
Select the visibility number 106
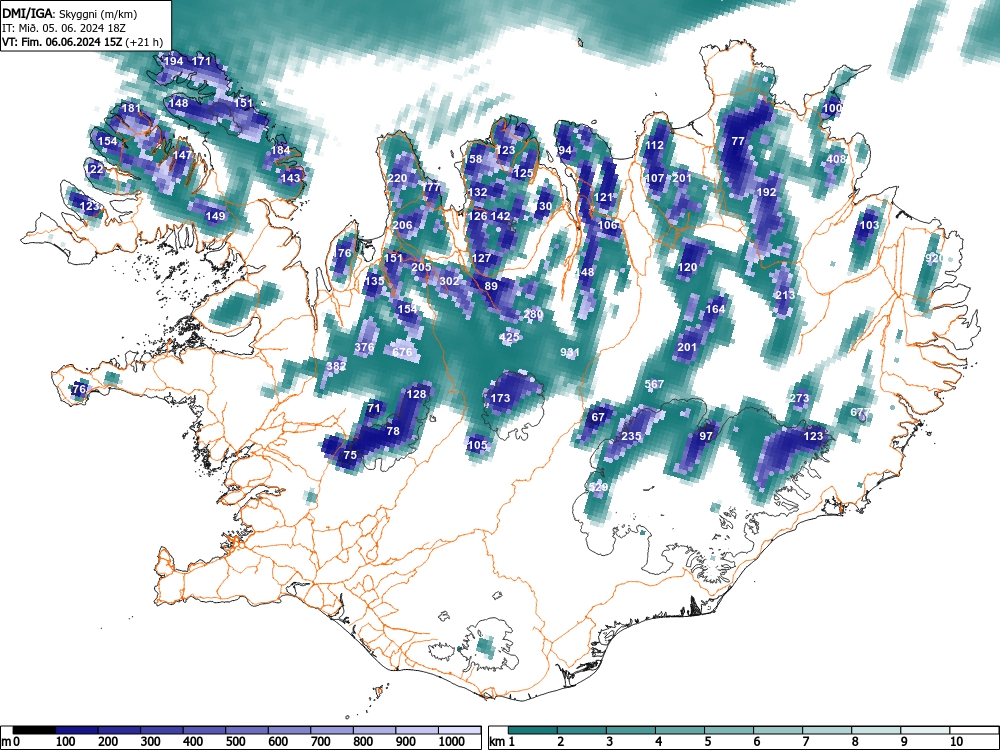coord(608,224)
